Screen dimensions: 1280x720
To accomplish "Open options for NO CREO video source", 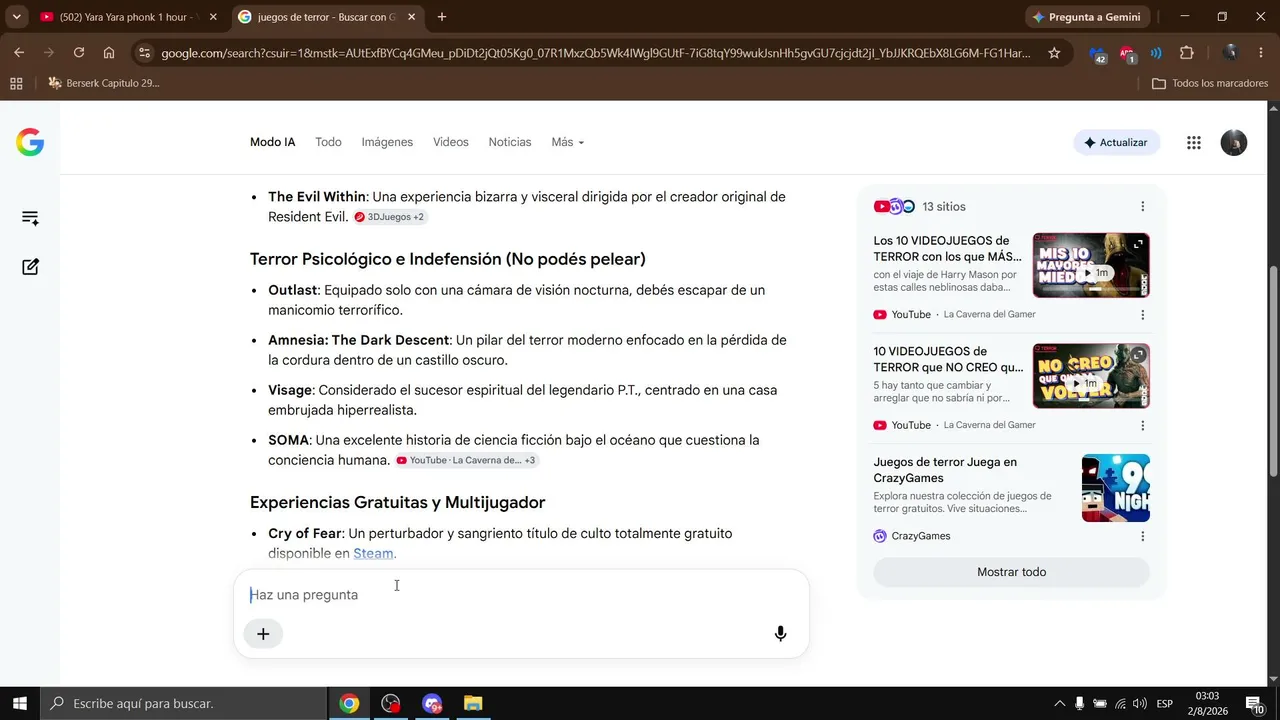I will click(1143, 425).
